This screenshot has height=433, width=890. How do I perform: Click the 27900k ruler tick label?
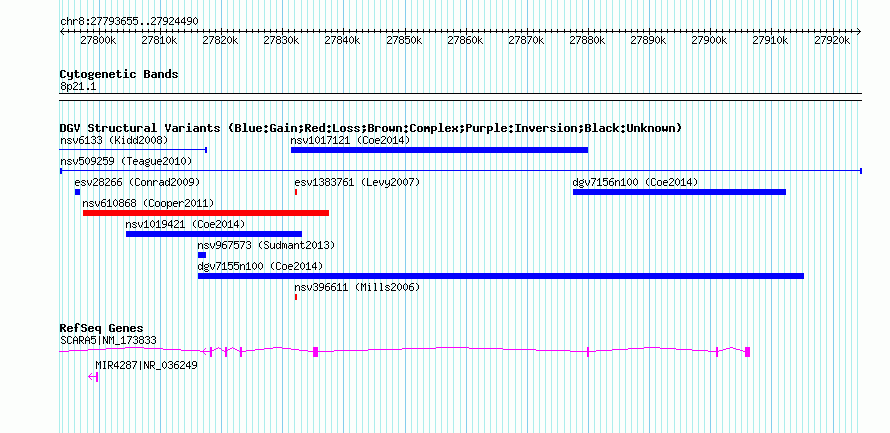click(710, 41)
